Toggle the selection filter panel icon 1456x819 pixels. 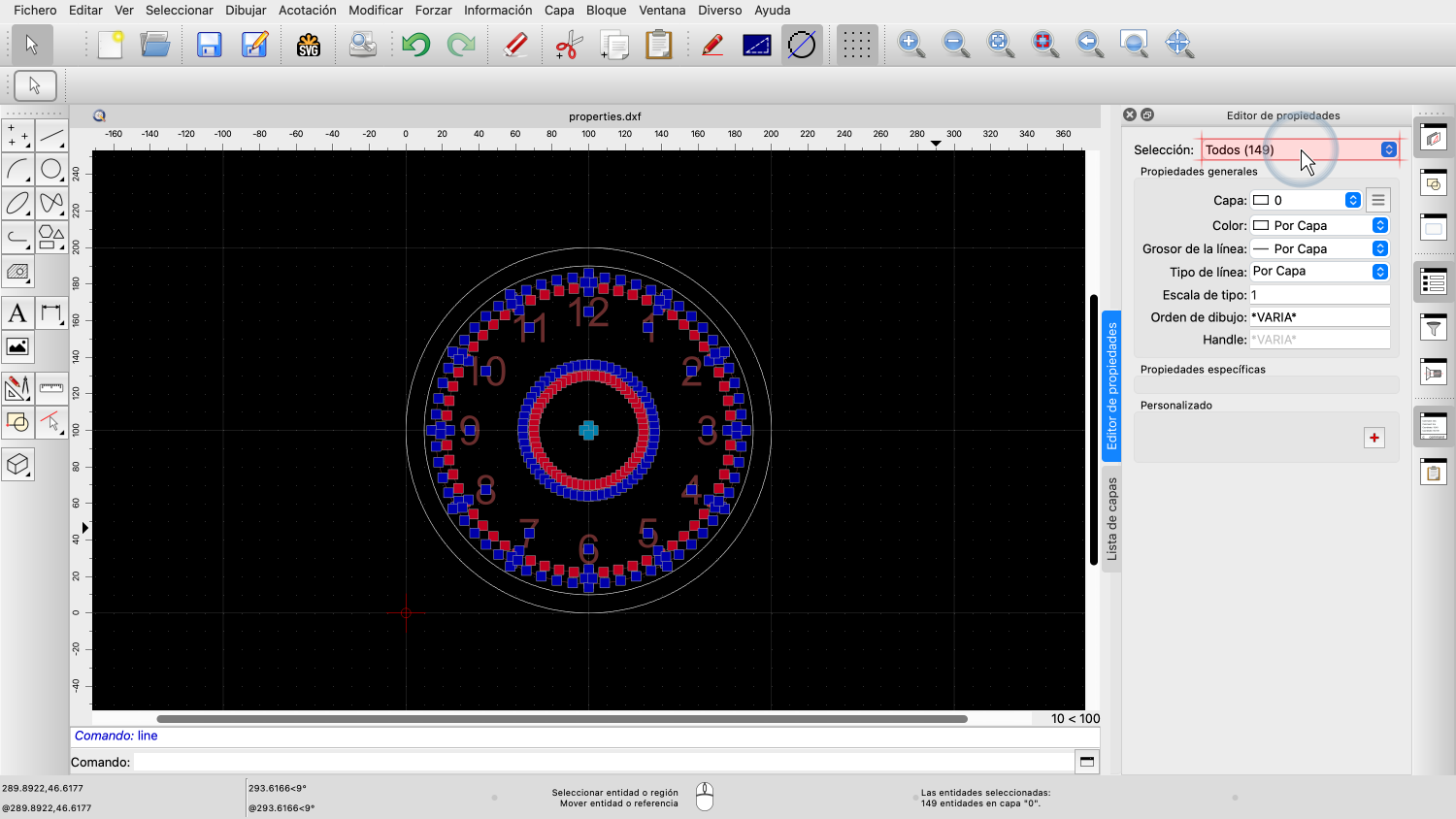1434,329
